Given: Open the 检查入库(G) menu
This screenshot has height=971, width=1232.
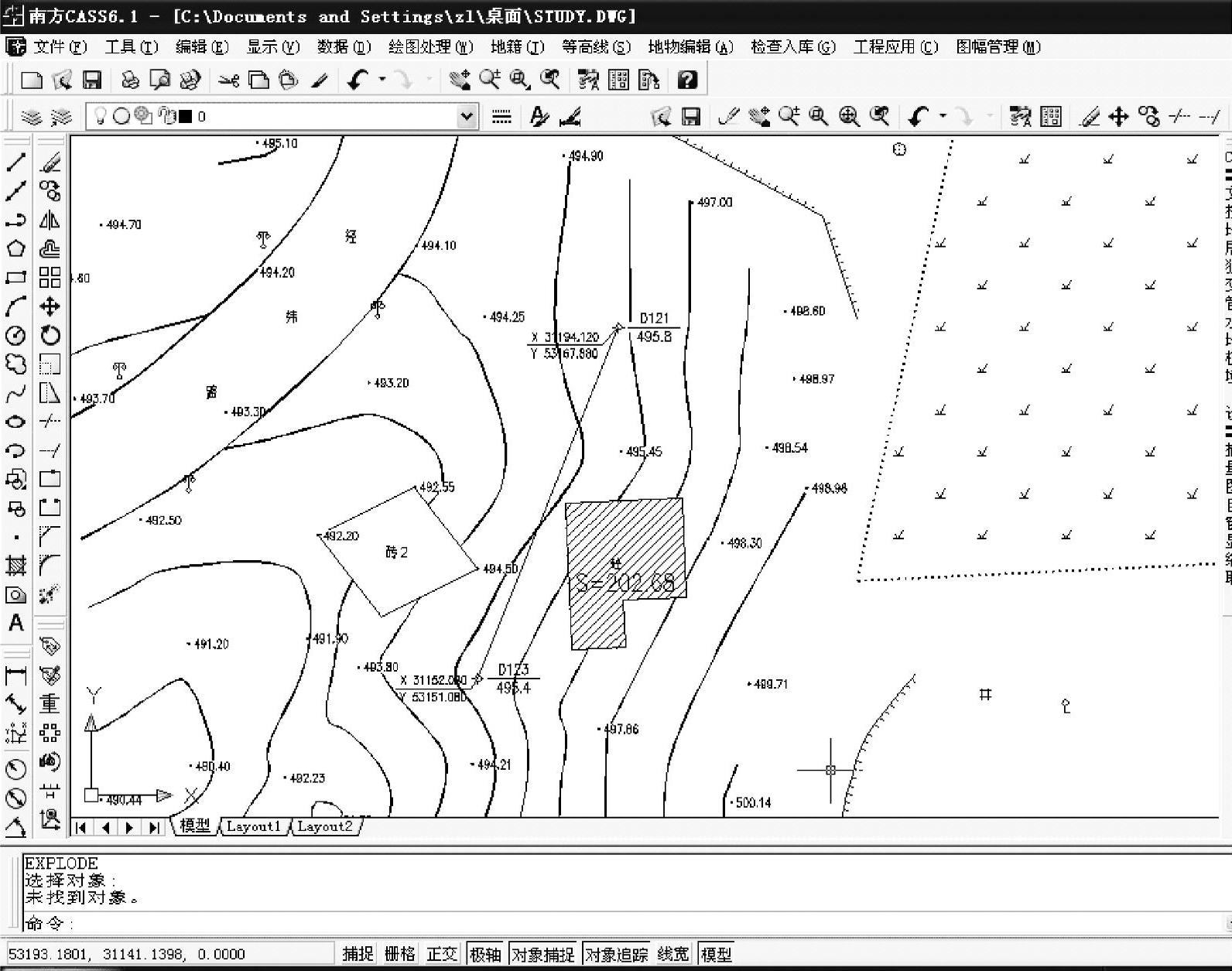Looking at the screenshot, I should pyautogui.click(x=793, y=47).
